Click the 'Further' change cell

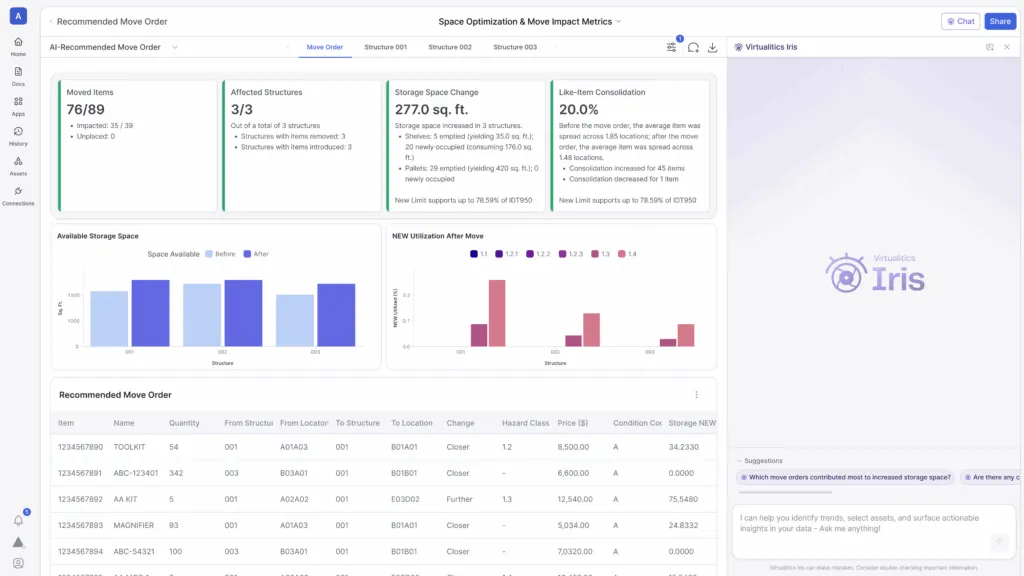click(x=459, y=499)
